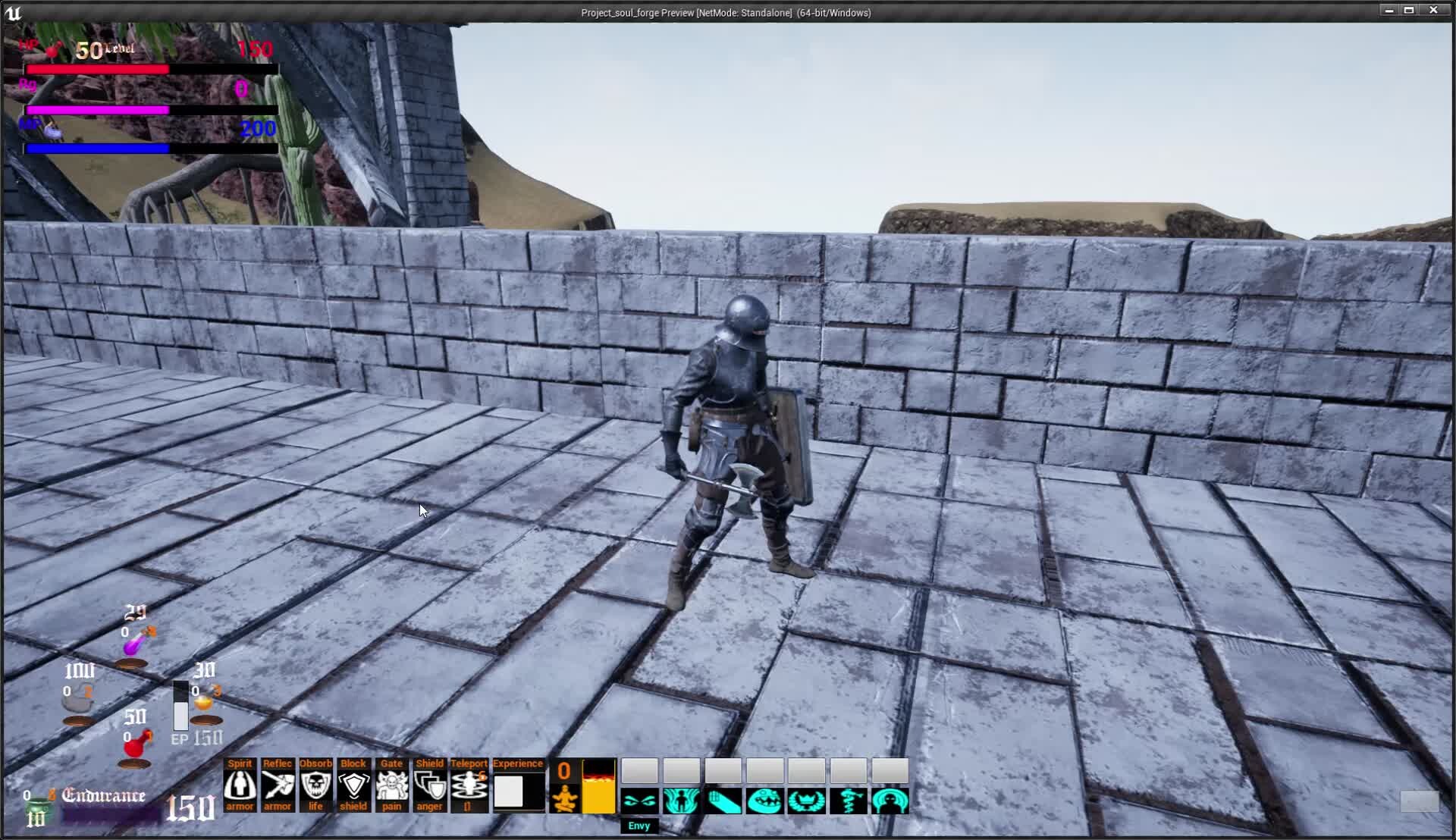
Task: Select the Spirit armor skill icon
Action: (240, 788)
